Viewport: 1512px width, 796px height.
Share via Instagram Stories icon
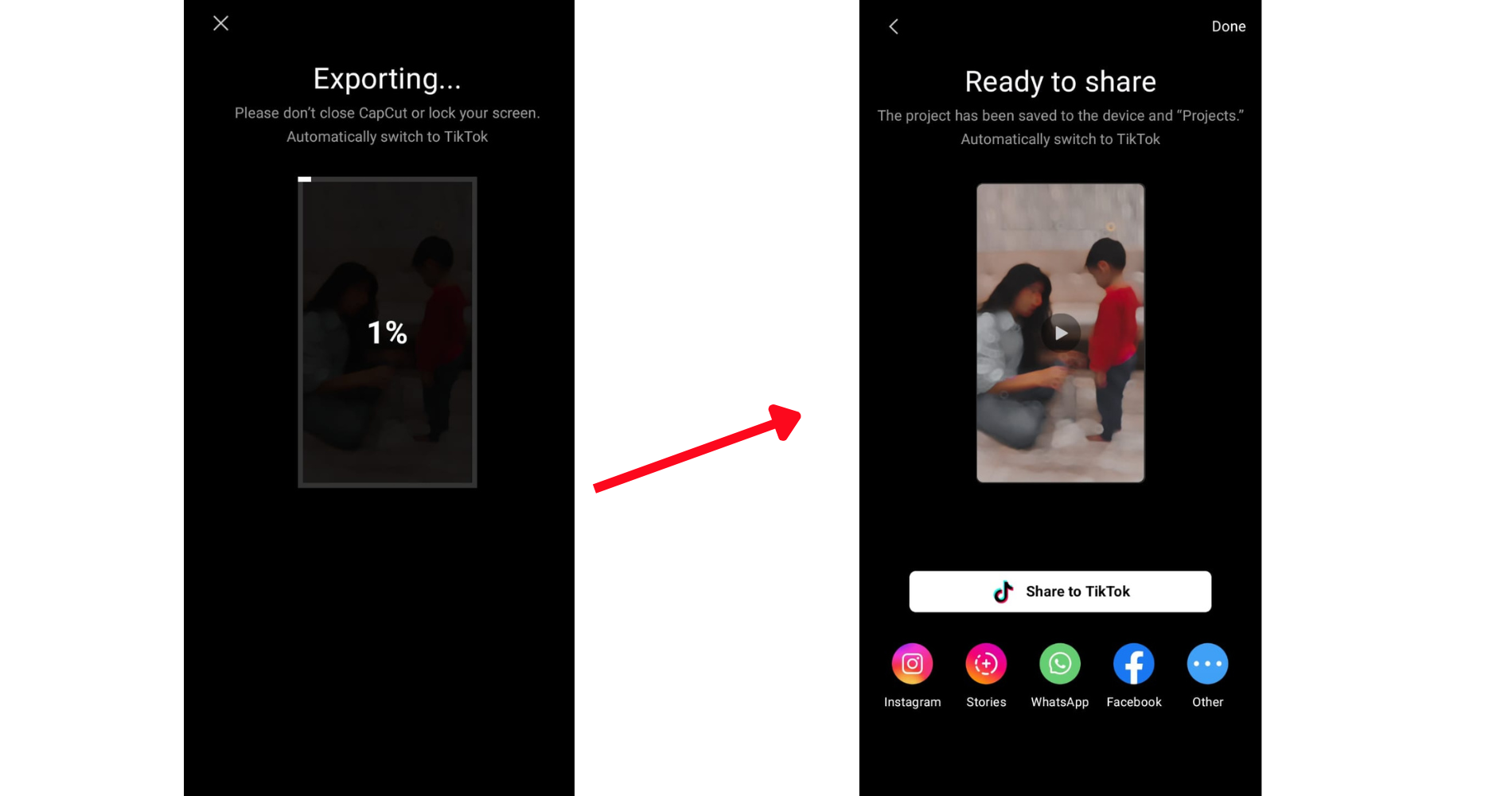pyautogui.click(x=986, y=663)
